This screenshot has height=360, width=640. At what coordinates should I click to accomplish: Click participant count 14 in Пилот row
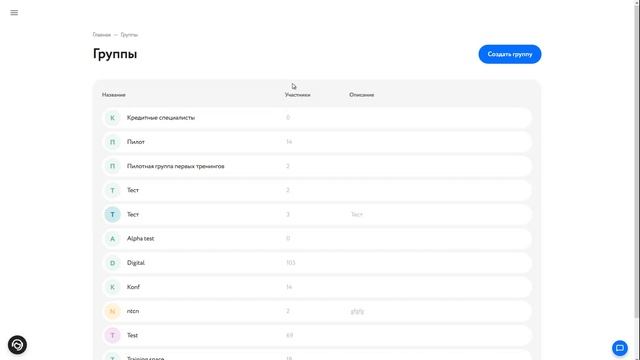[x=289, y=142]
